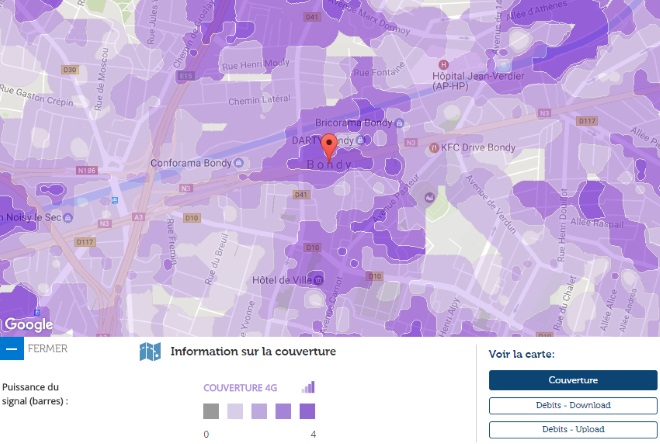Click the red location pin on Bondy
This screenshot has width=660, height=444.
click(x=330, y=144)
